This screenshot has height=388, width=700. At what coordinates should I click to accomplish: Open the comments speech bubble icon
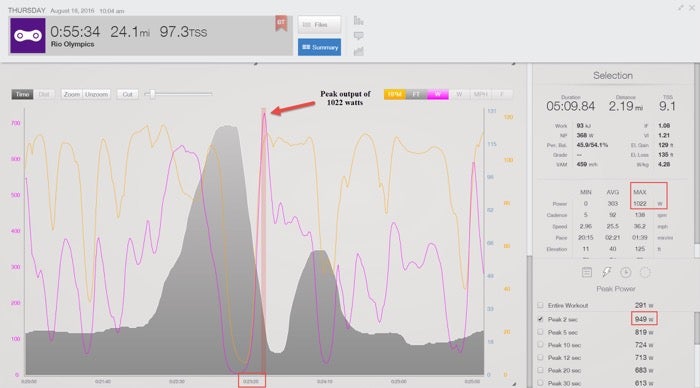click(358, 36)
